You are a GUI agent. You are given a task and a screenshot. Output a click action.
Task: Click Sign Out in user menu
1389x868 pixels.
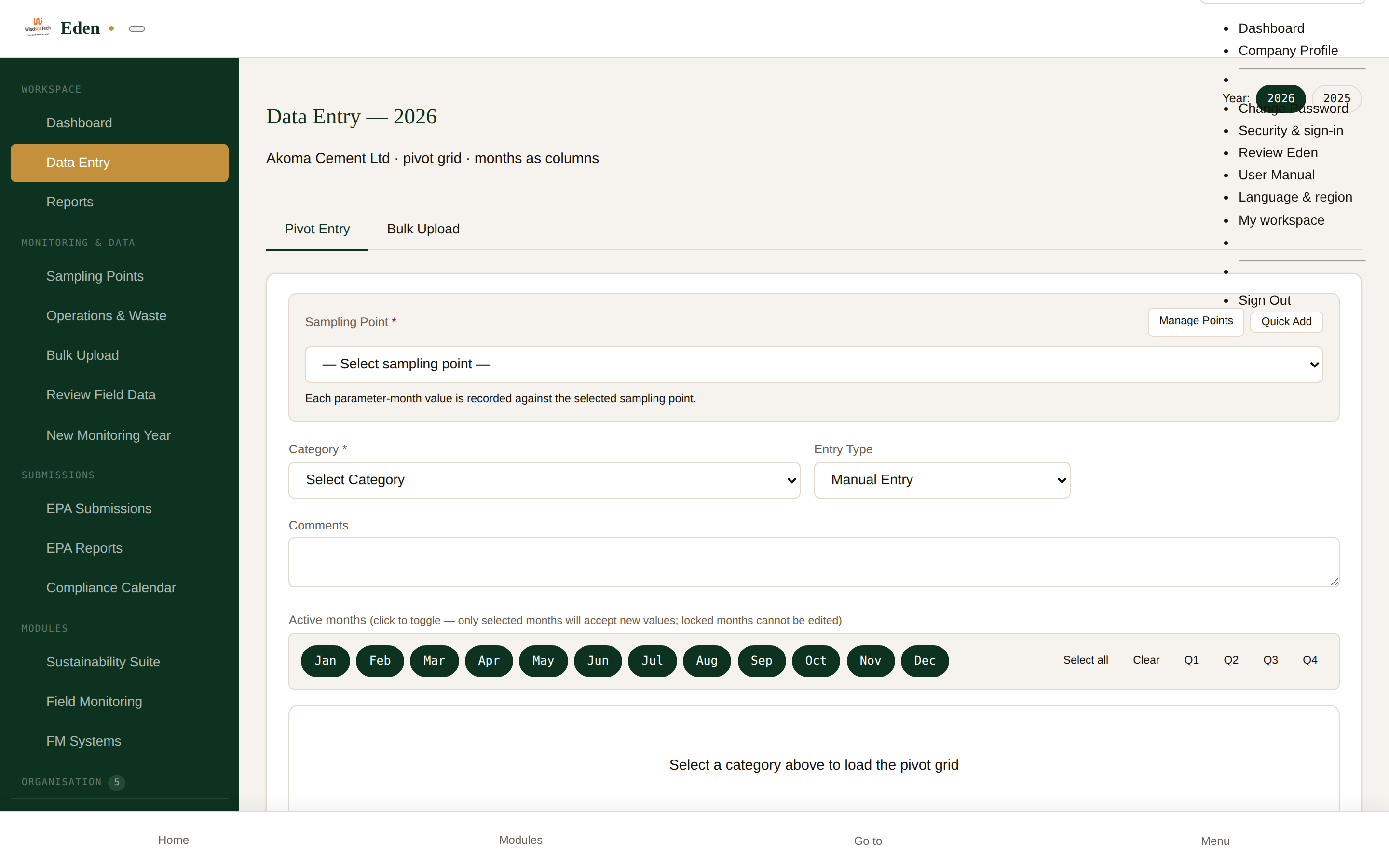click(1265, 301)
